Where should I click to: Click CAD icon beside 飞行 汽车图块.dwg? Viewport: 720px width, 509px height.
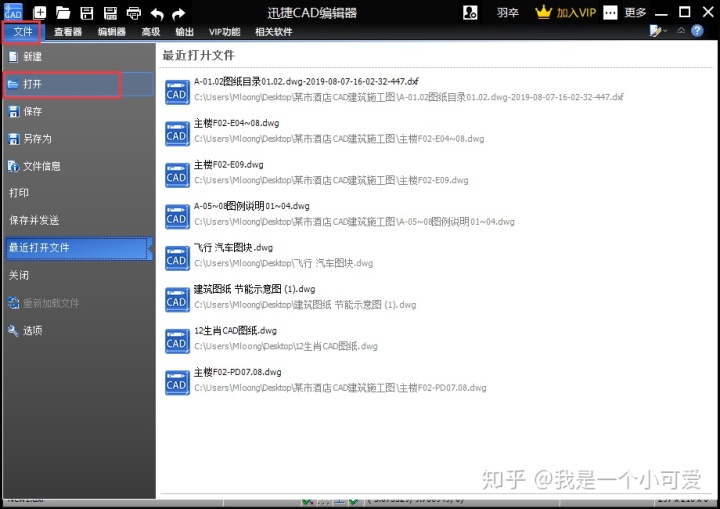pyautogui.click(x=177, y=258)
